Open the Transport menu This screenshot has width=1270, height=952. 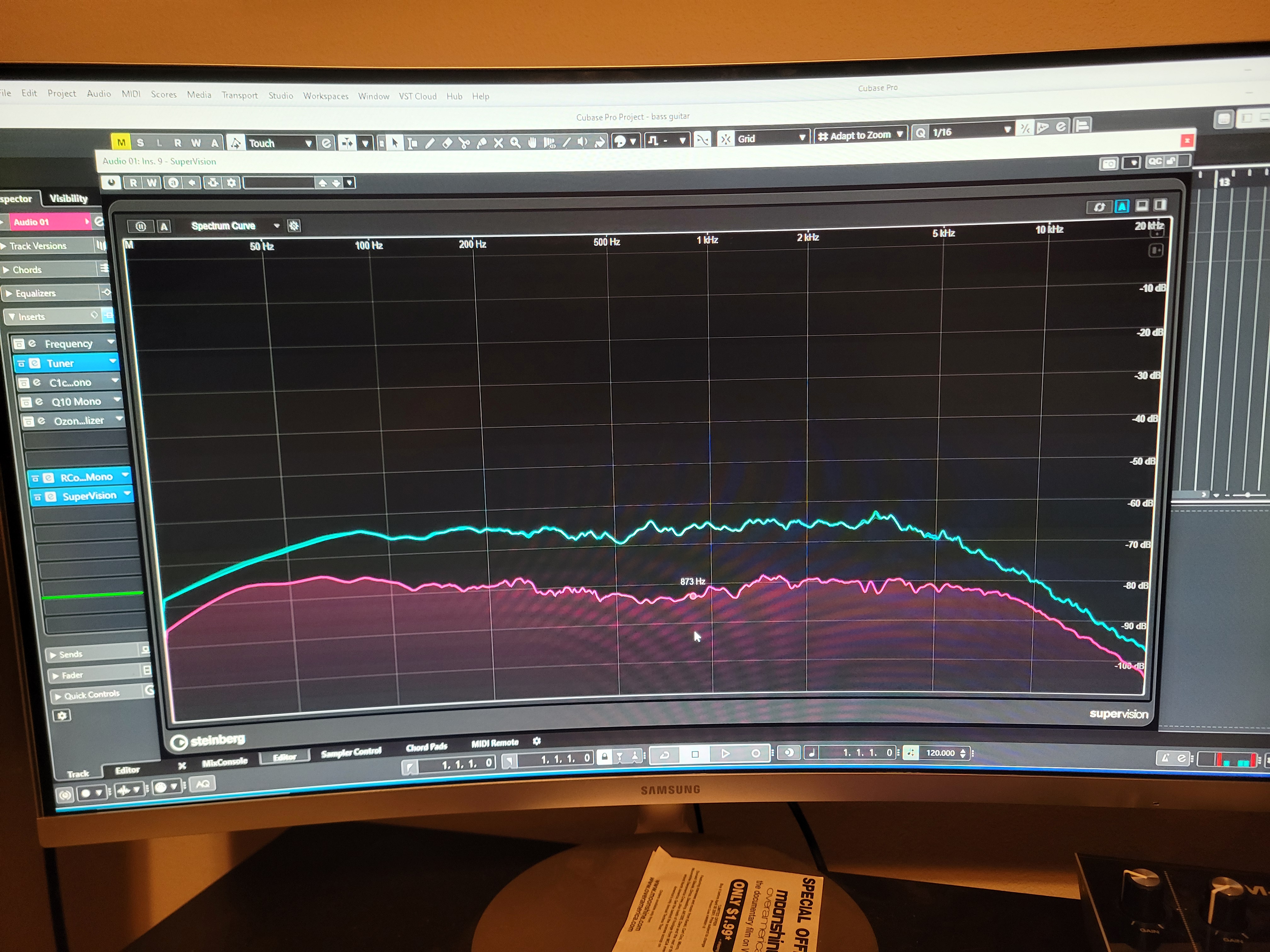[x=239, y=95]
